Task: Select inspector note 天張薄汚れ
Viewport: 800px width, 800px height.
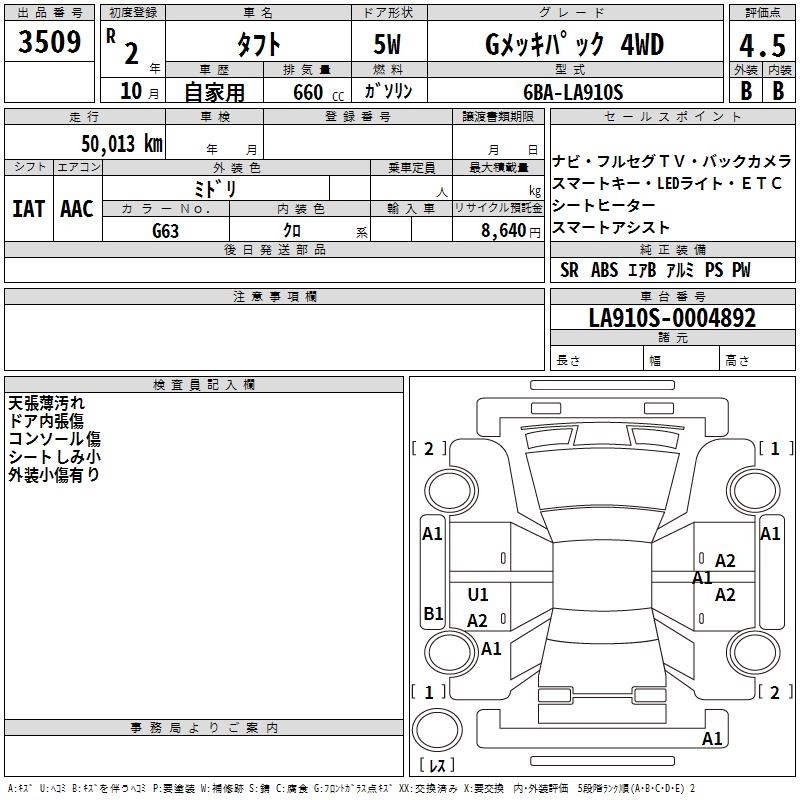Action: [x=46, y=403]
